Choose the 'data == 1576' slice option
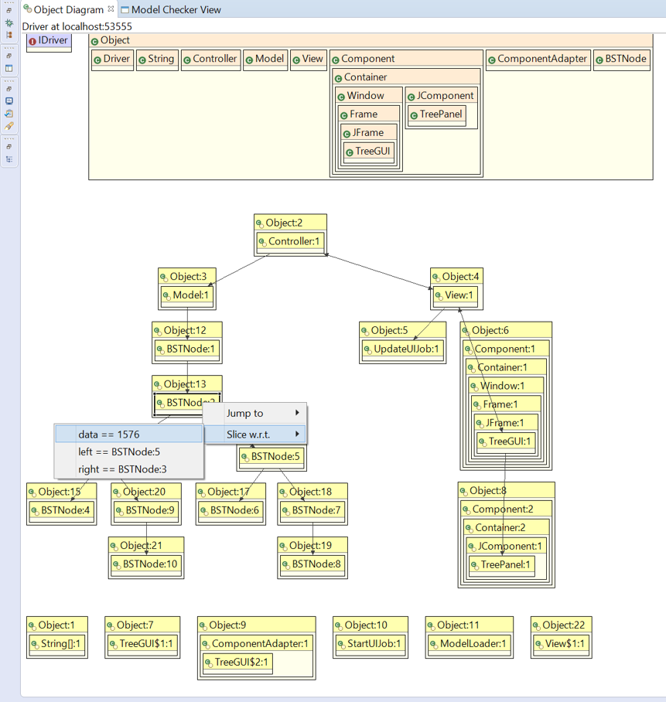 click(x=108, y=434)
